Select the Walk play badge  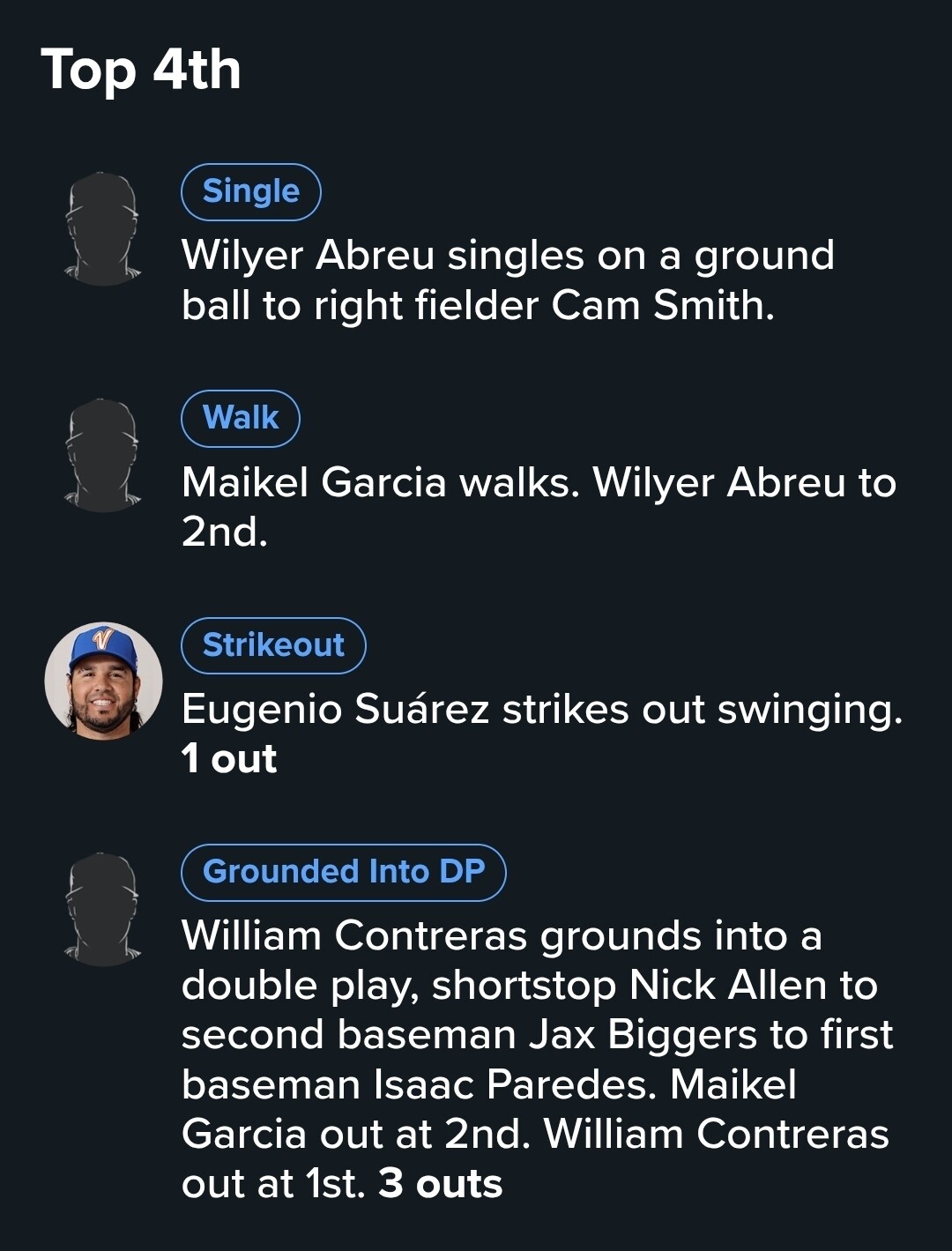click(x=240, y=418)
